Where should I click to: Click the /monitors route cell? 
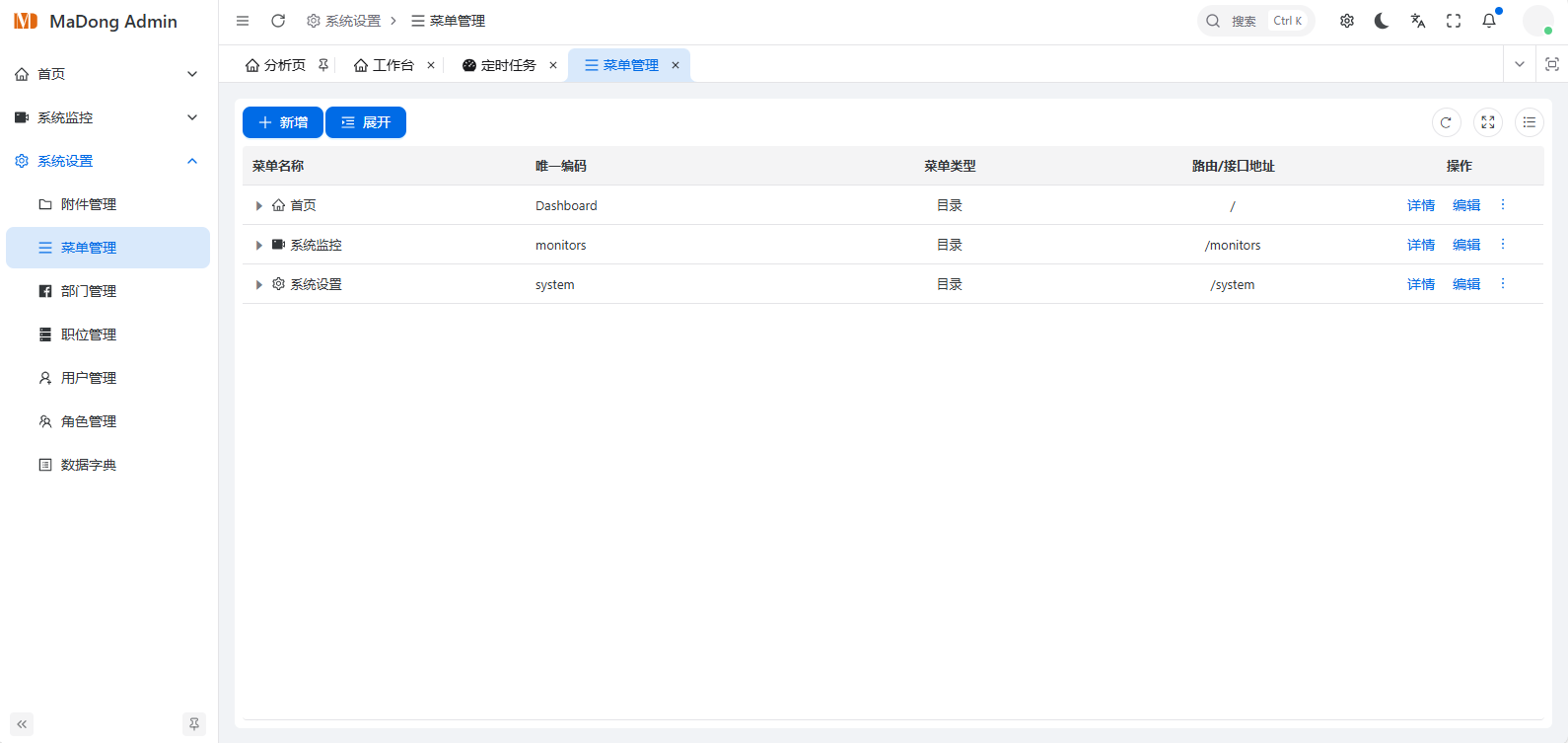[1233, 245]
